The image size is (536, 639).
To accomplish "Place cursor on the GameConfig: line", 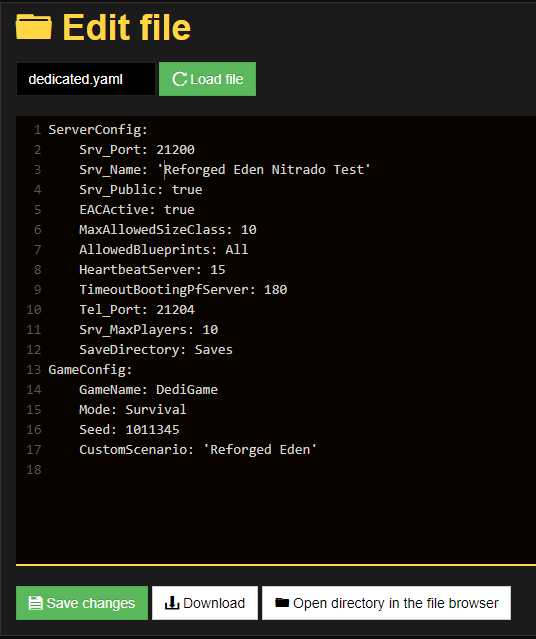I will tap(90, 369).
